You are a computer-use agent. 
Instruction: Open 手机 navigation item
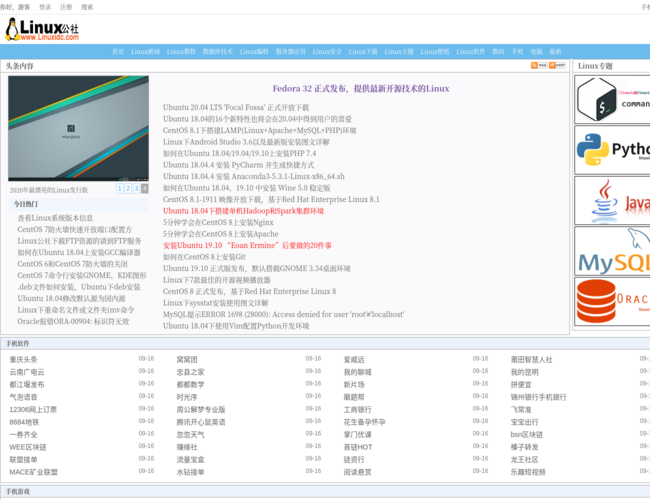(517, 52)
